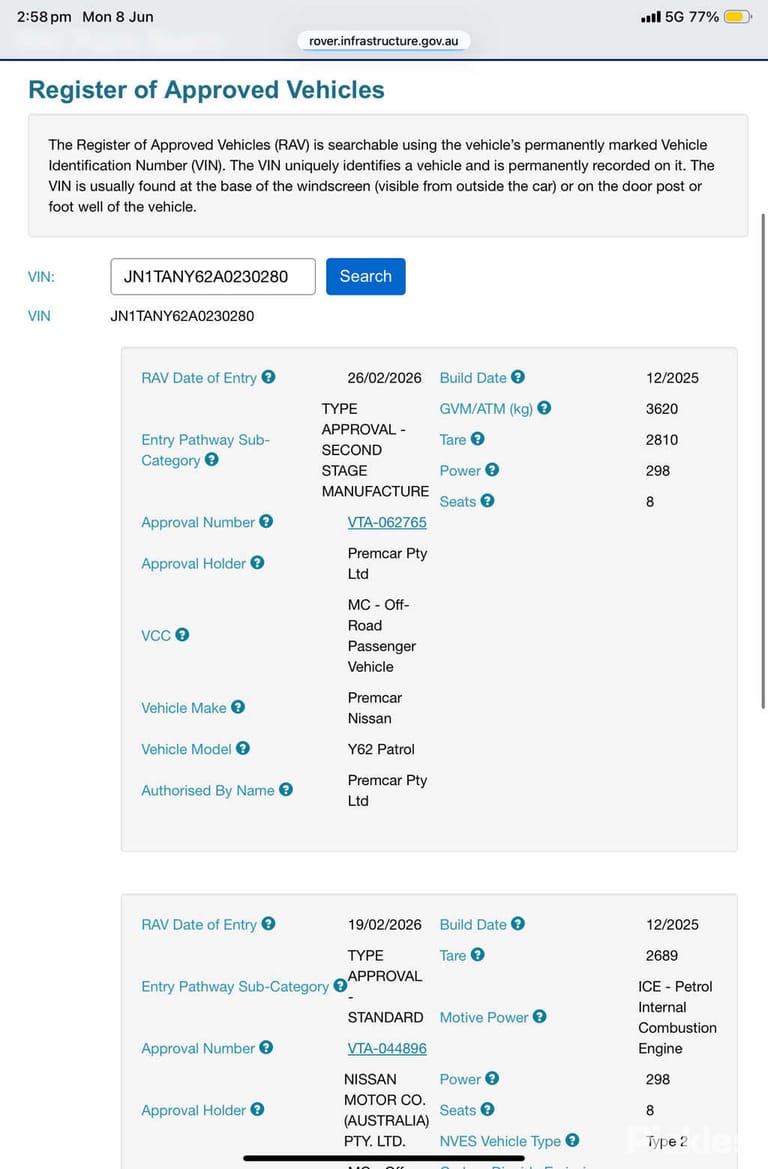
Task: Click the displayed VIN JN1TANY62A0230280 below the search field
Action: (182, 316)
